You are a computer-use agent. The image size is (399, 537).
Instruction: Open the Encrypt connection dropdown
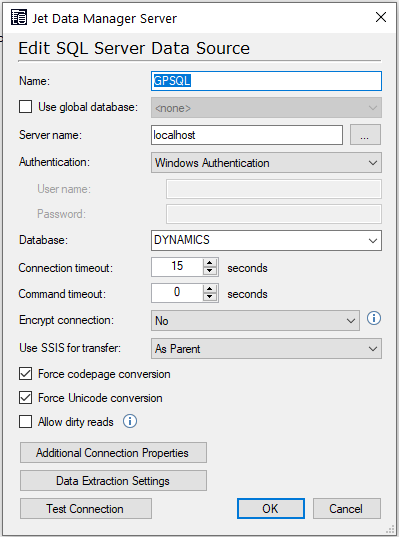(x=255, y=321)
